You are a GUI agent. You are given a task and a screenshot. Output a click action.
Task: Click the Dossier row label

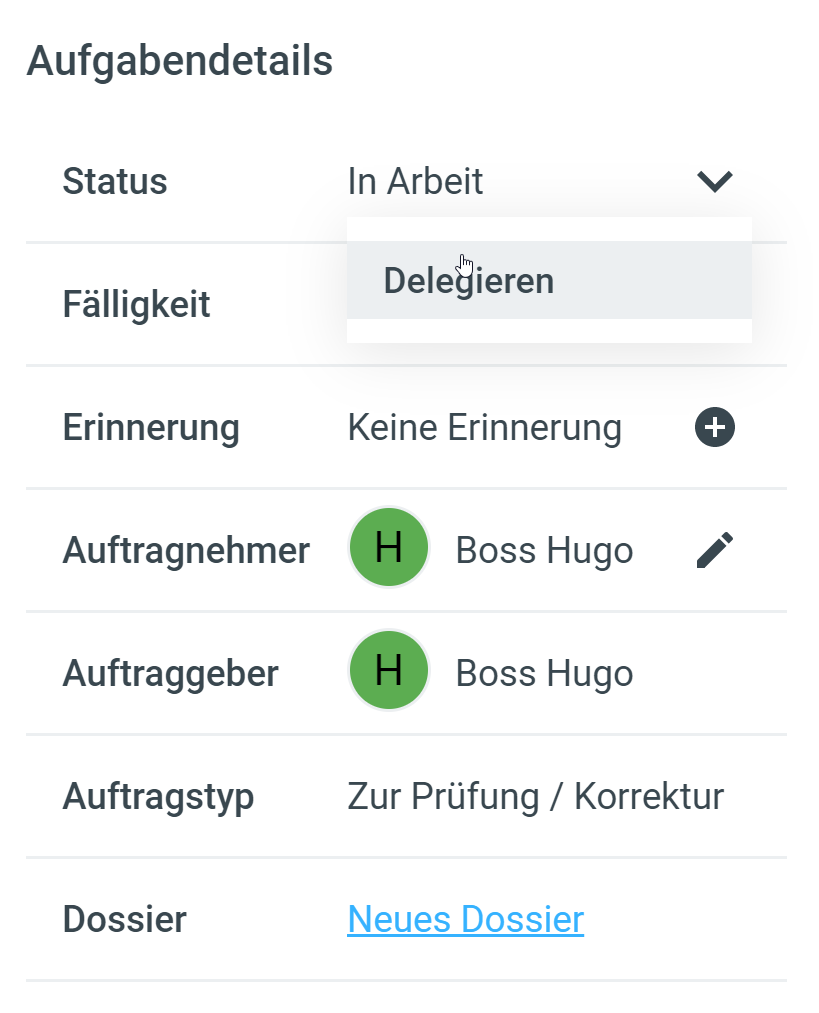tap(124, 919)
